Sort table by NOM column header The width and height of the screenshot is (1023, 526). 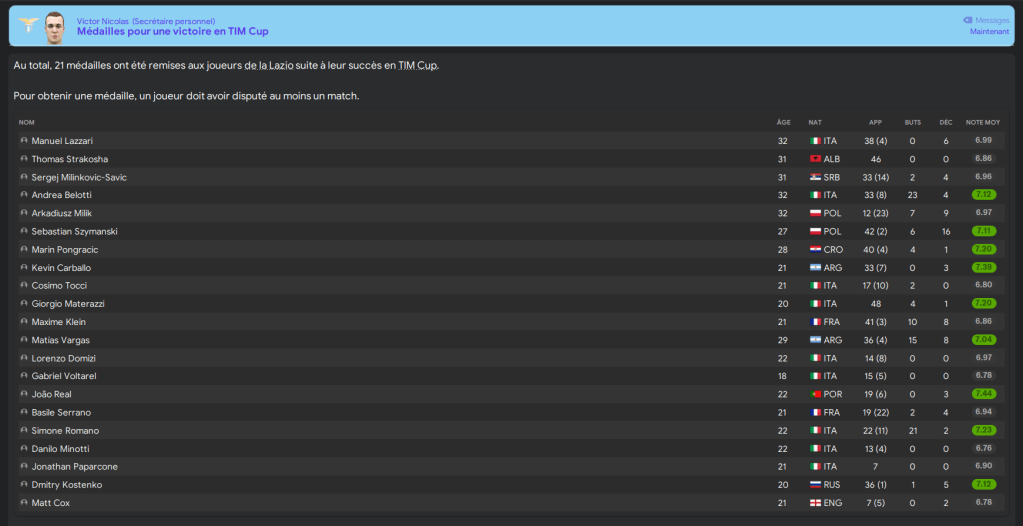(x=27, y=122)
